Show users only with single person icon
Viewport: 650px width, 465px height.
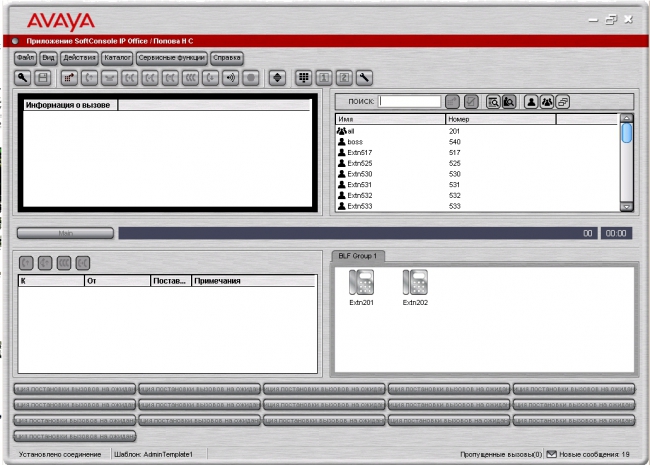[531, 102]
